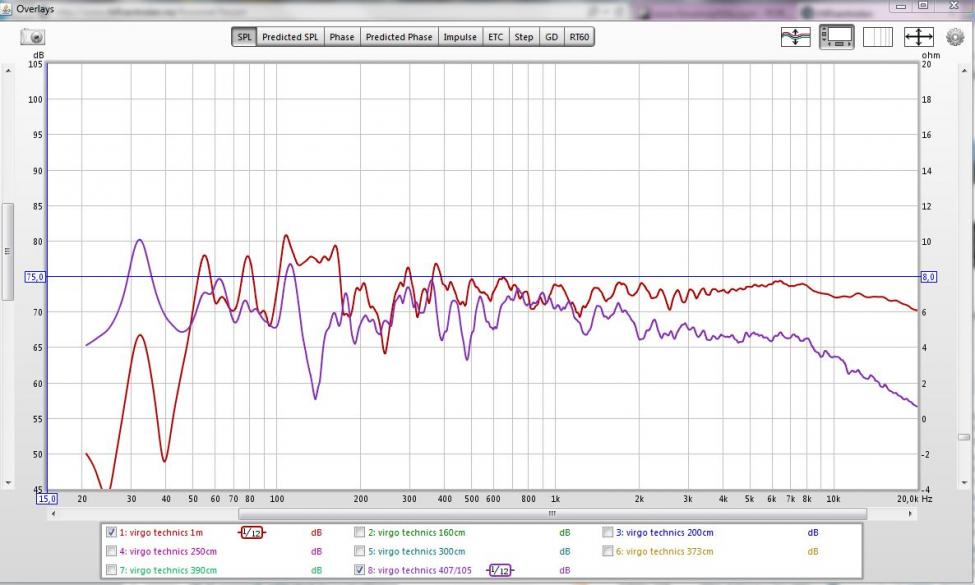This screenshot has height=585, width=975.
Task: Click the right arrow of horizontal scrollbar
Action: [x=910, y=514]
